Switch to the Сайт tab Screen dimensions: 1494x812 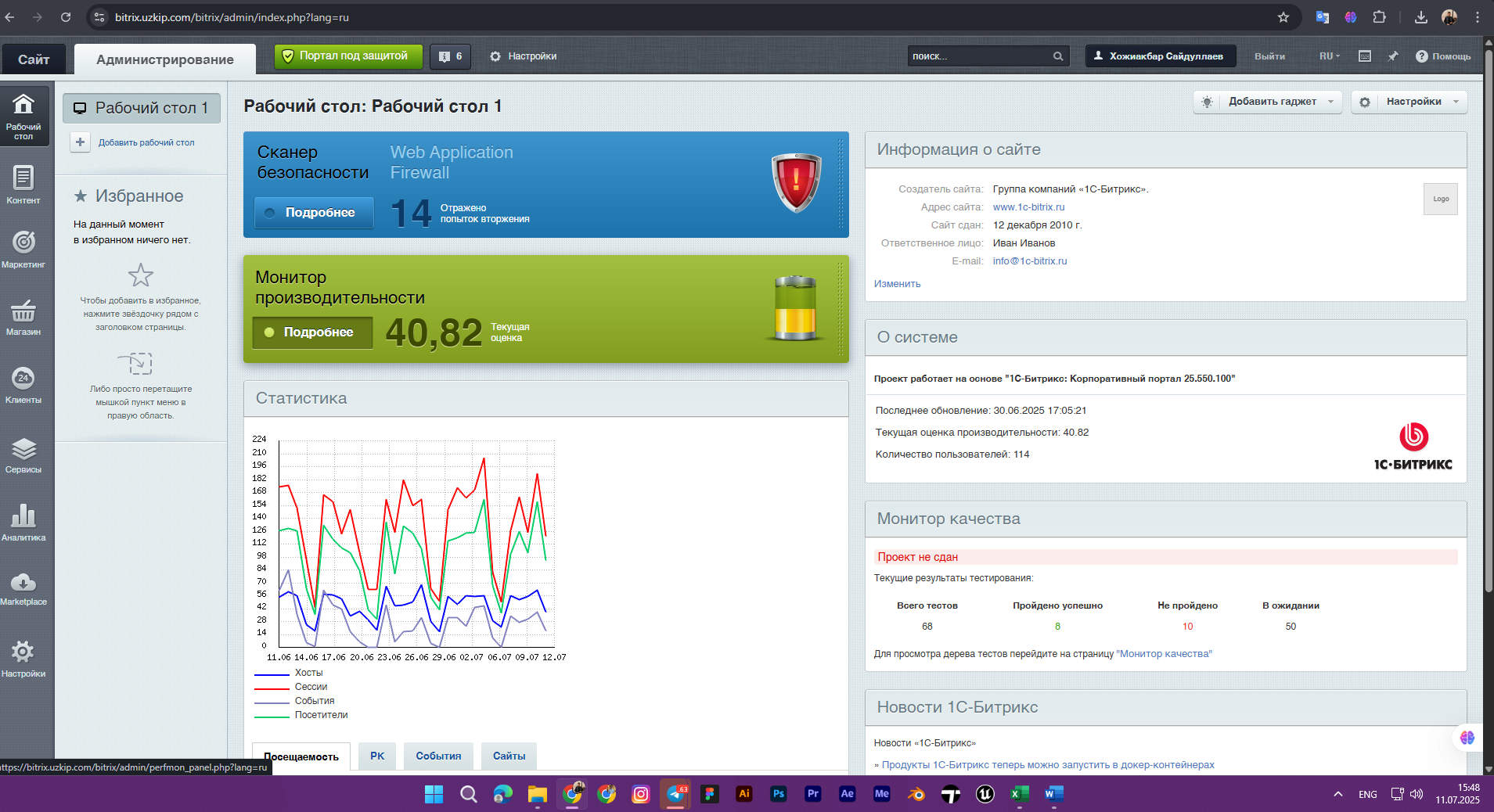[34, 59]
